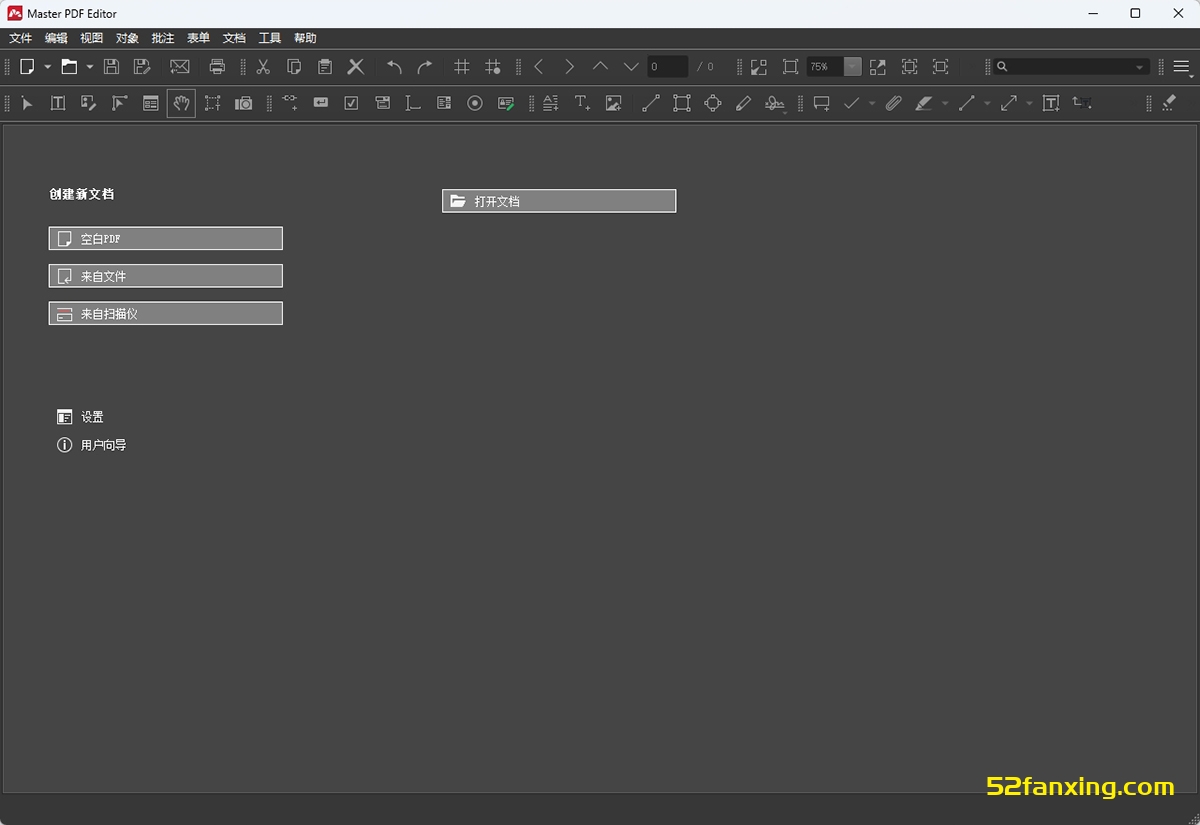
Task: Click the attach file paperclip icon
Action: tap(893, 103)
